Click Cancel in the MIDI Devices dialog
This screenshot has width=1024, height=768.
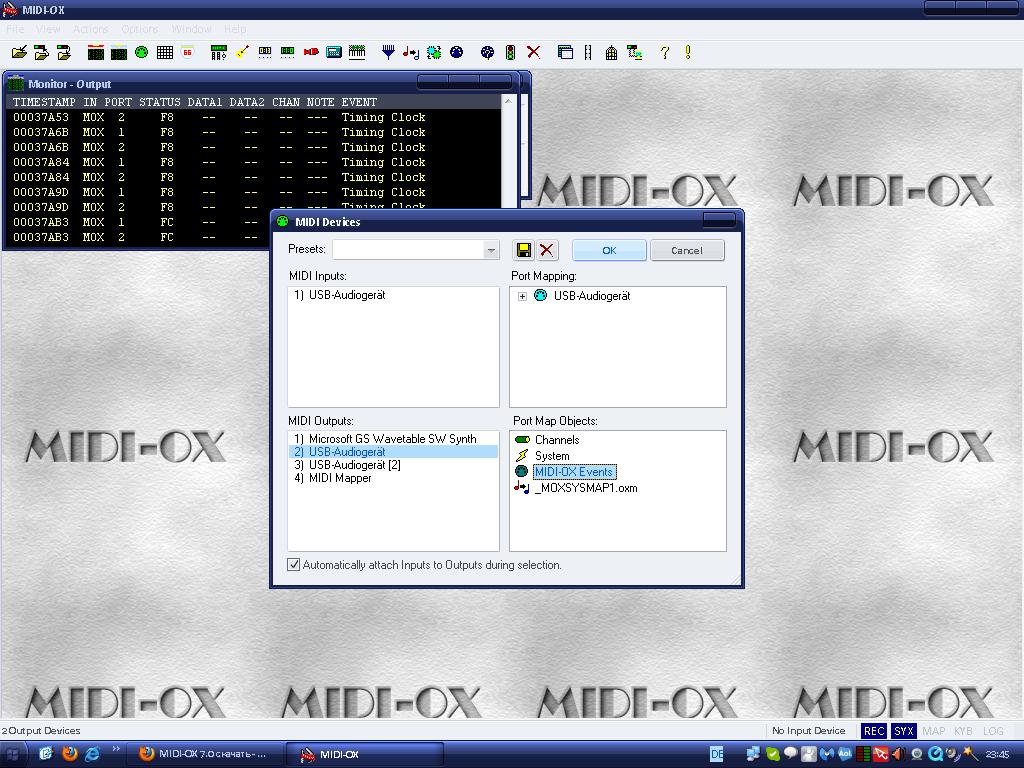click(687, 250)
